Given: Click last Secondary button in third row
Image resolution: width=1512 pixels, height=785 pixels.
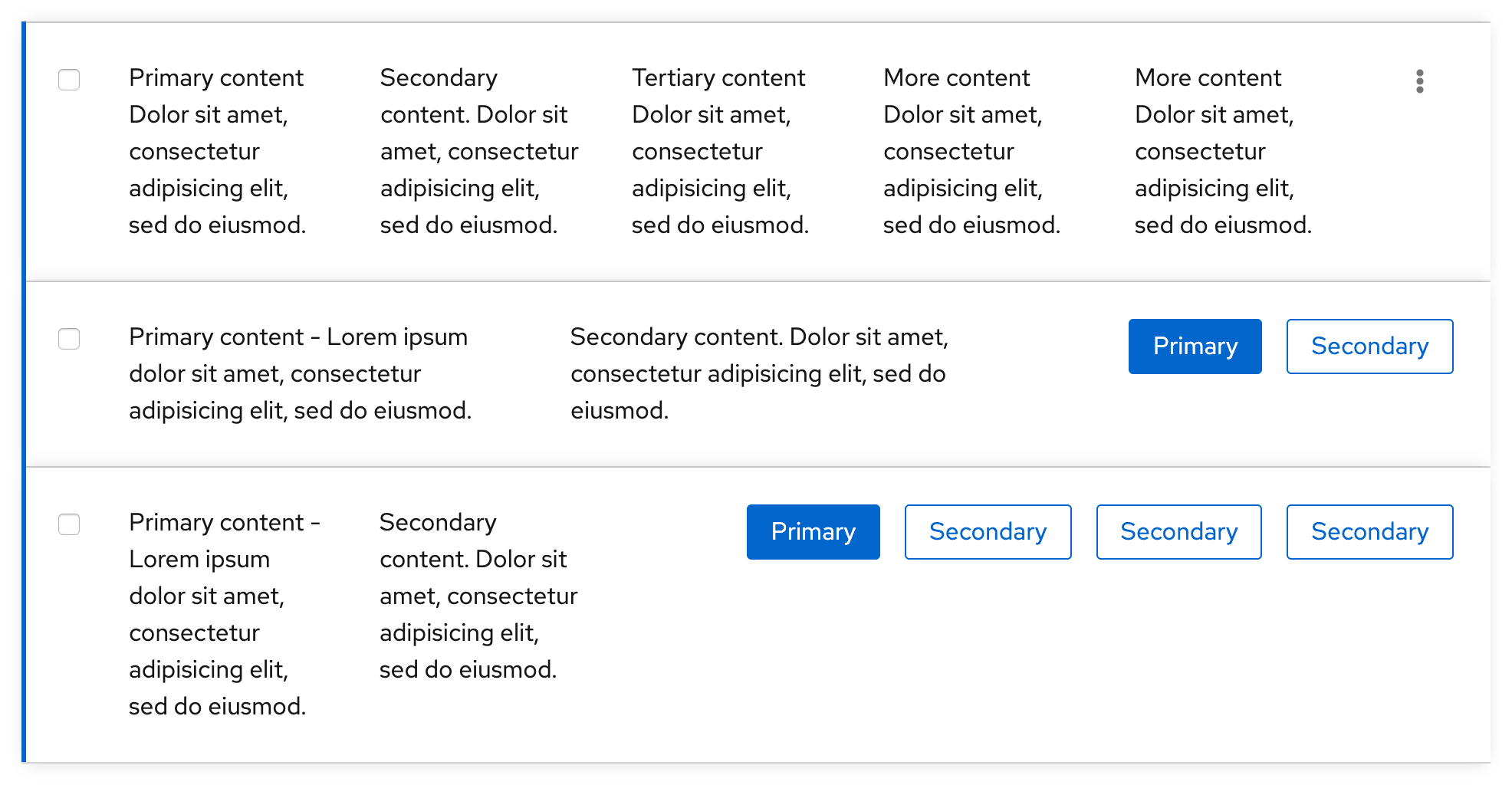Looking at the screenshot, I should [1369, 532].
